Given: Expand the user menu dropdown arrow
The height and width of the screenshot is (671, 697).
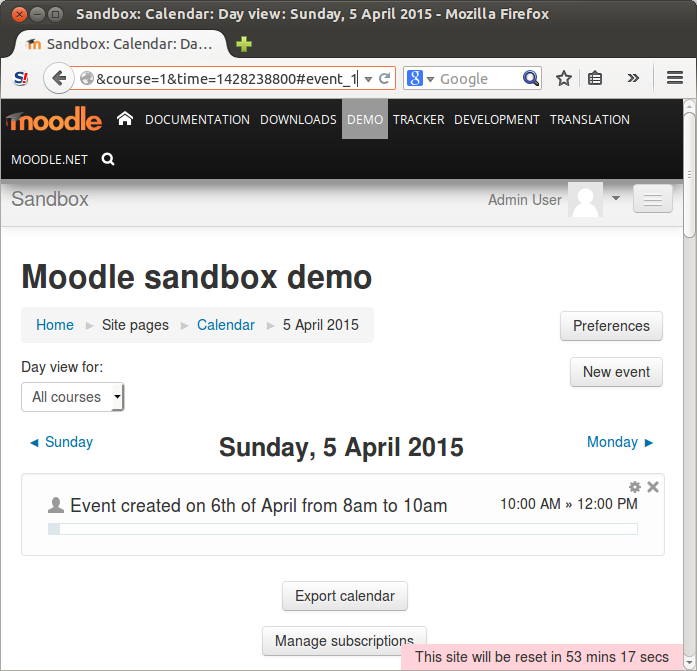Looking at the screenshot, I should [x=616, y=198].
